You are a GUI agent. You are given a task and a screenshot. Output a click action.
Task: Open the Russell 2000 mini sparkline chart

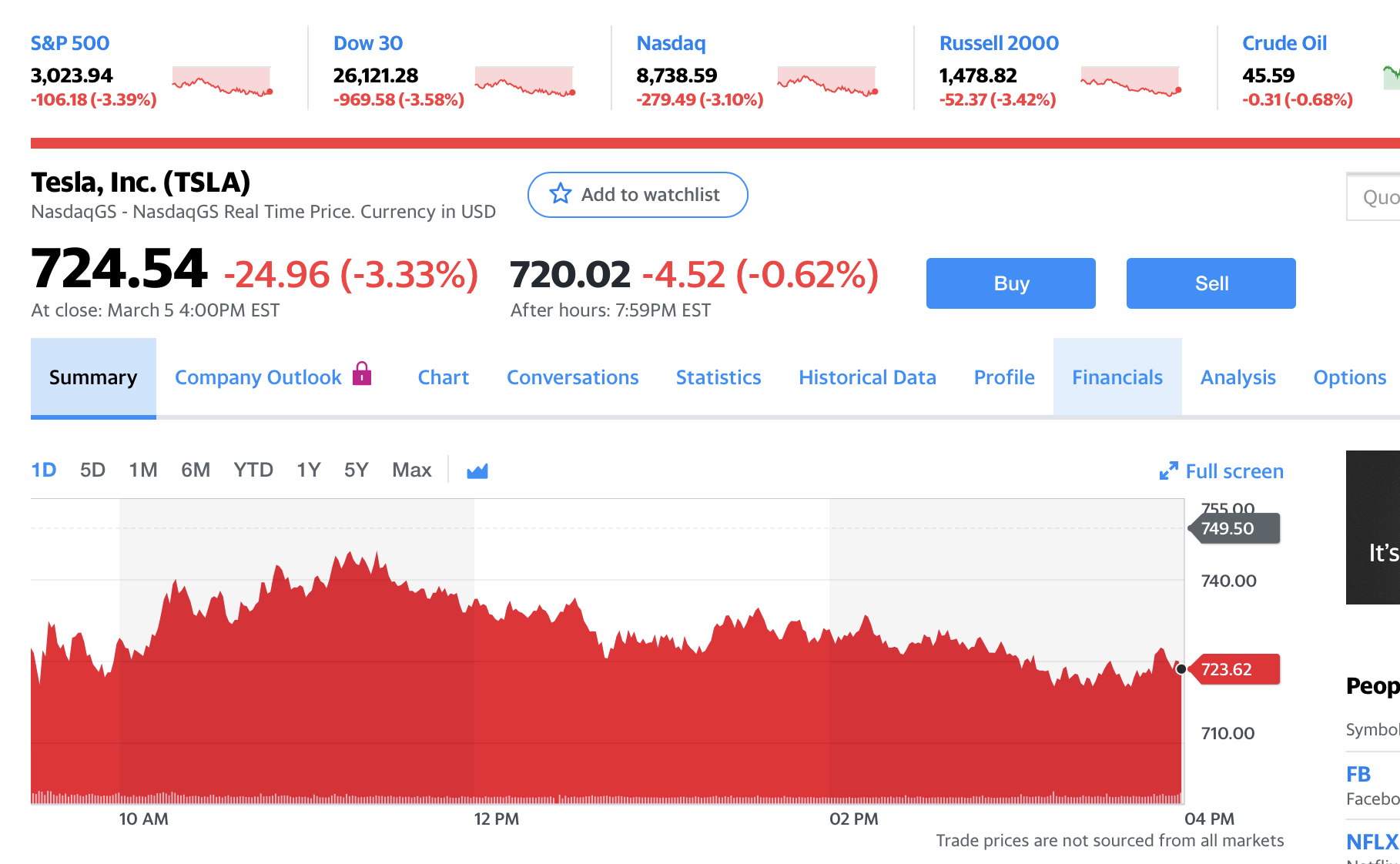1130,81
